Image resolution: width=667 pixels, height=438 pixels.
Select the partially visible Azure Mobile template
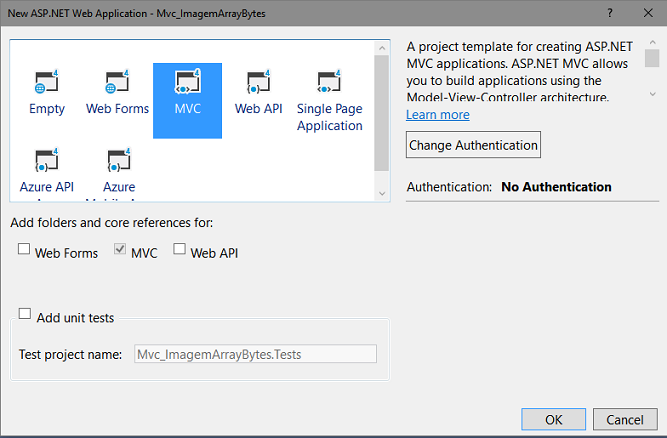[119, 173]
